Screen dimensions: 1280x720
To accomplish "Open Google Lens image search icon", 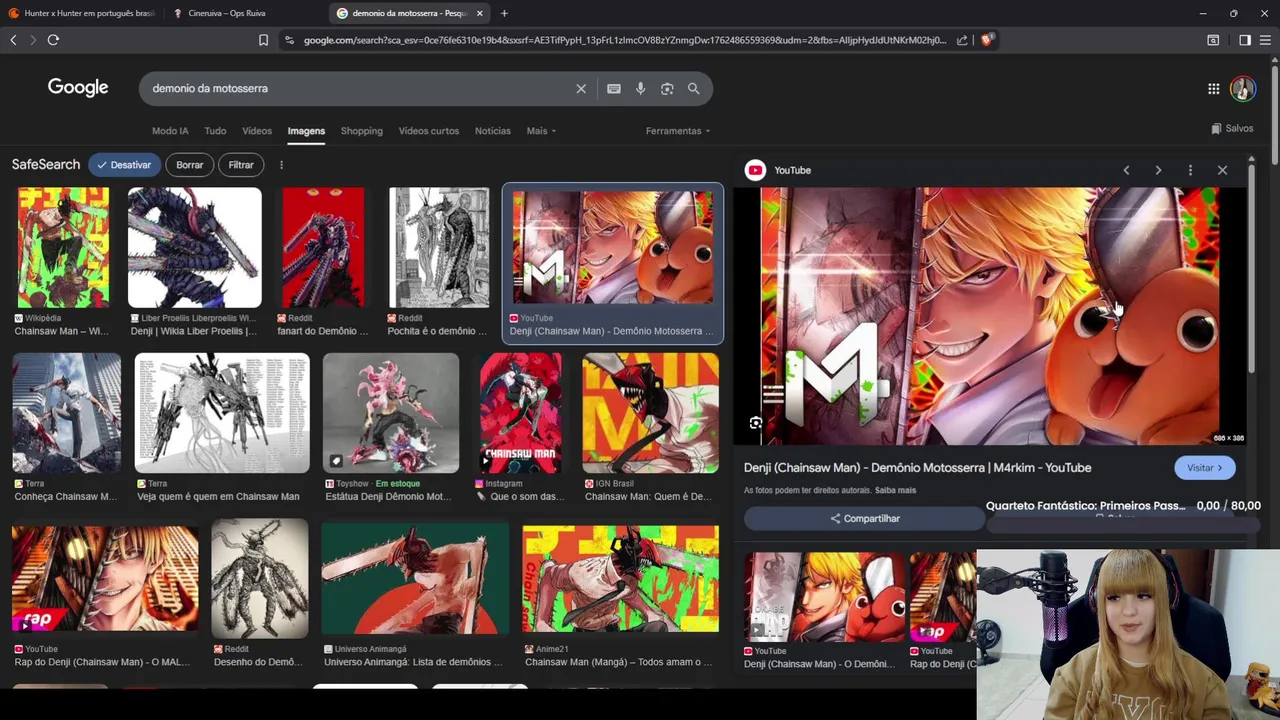I will click(667, 88).
